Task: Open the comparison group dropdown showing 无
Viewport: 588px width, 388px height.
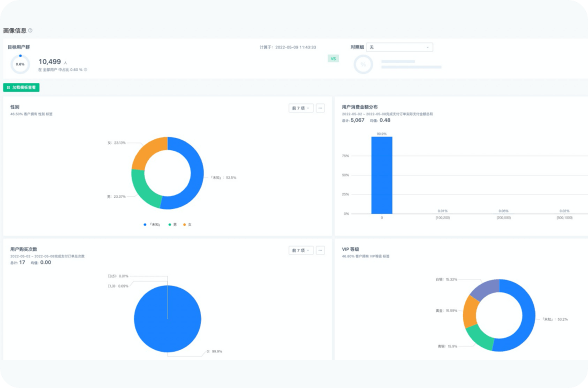Action: click(399, 47)
